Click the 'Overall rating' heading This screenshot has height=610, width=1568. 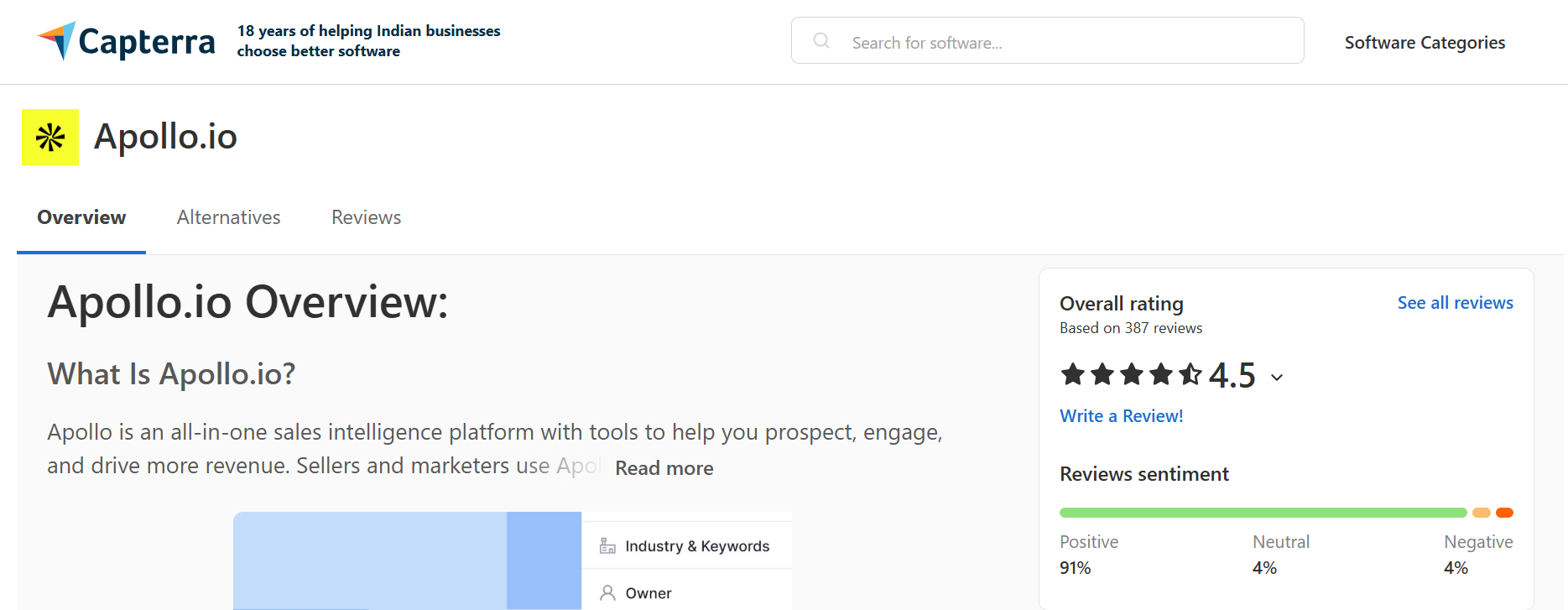click(1122, 304)
